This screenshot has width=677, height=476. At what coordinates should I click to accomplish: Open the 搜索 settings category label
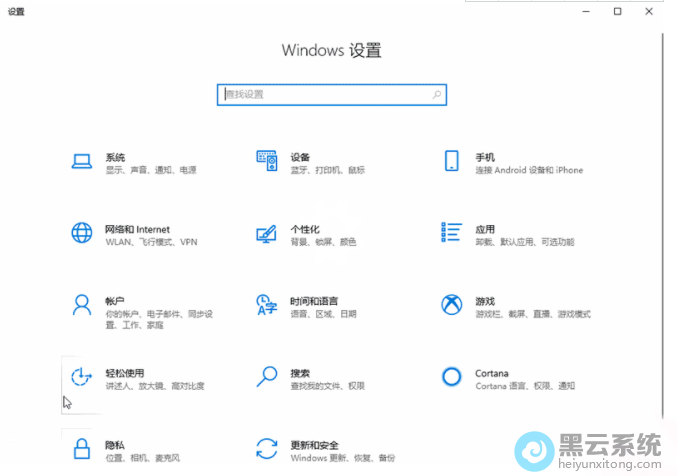pyautogui.click(x=300, y=372)
